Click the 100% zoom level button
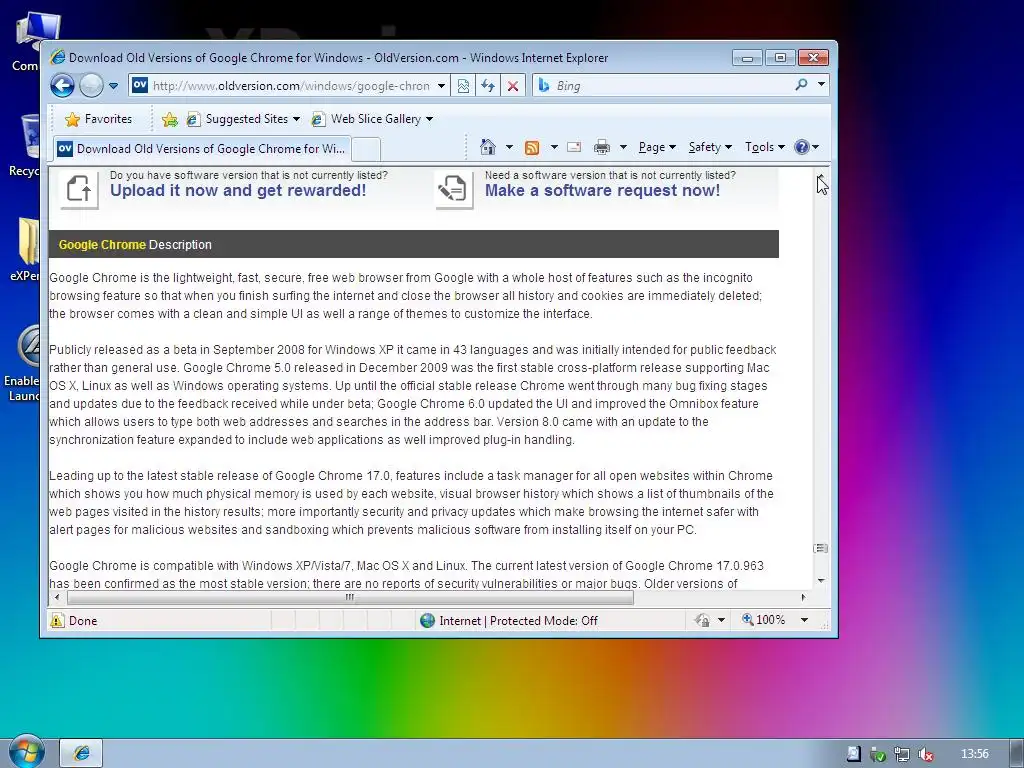This screenshot has width=1024, height=768. click(763, 620)
